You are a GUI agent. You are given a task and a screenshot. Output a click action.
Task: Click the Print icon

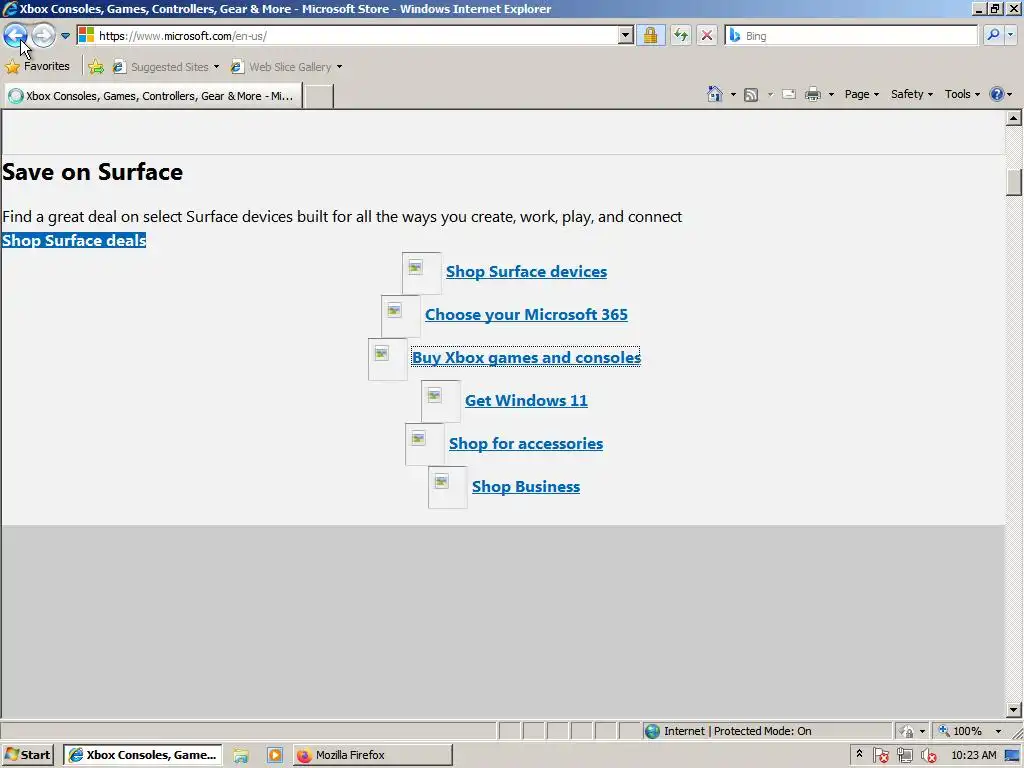[812, 95]
